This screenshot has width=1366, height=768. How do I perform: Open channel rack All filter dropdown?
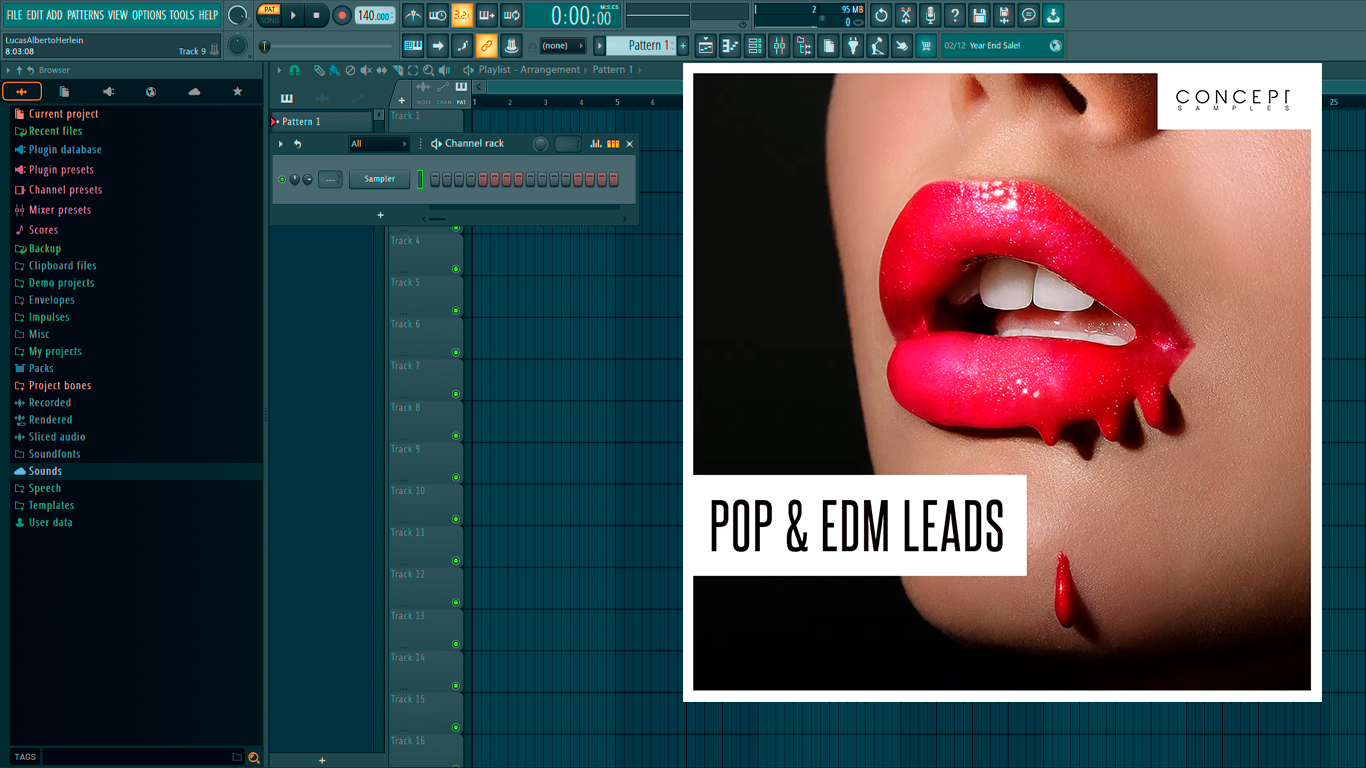tap(379, 144)
